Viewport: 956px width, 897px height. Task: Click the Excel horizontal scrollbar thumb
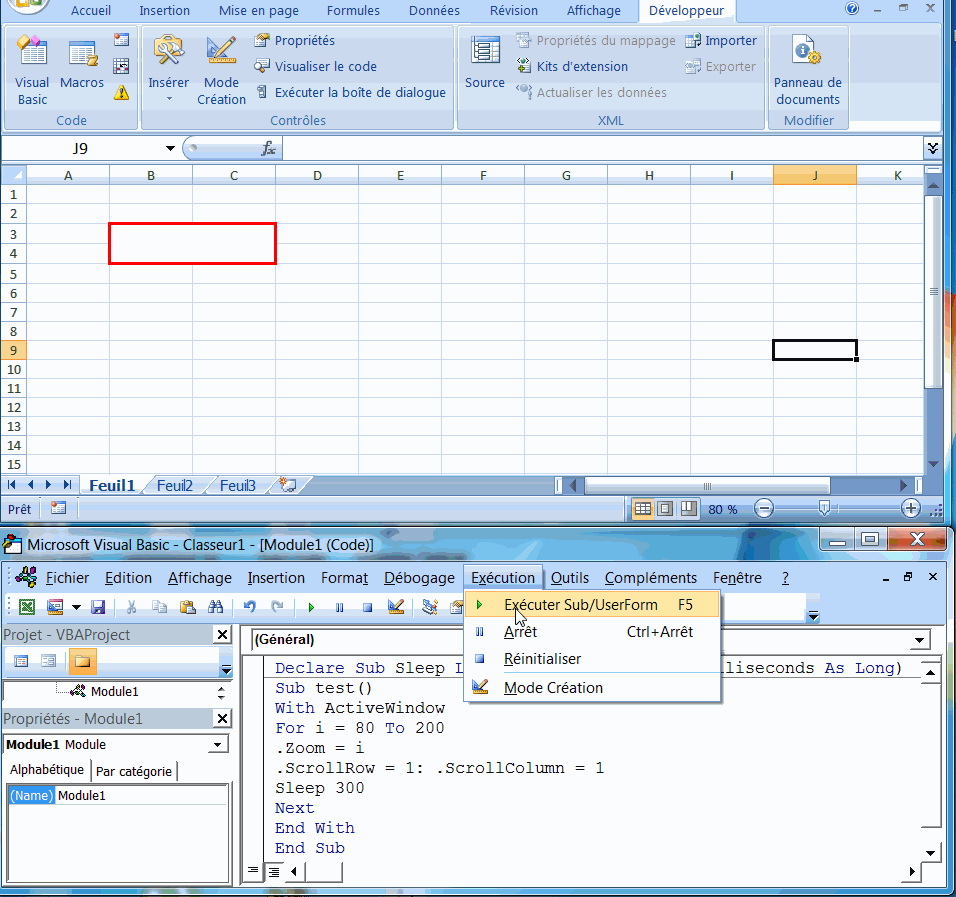click(707, 486)
